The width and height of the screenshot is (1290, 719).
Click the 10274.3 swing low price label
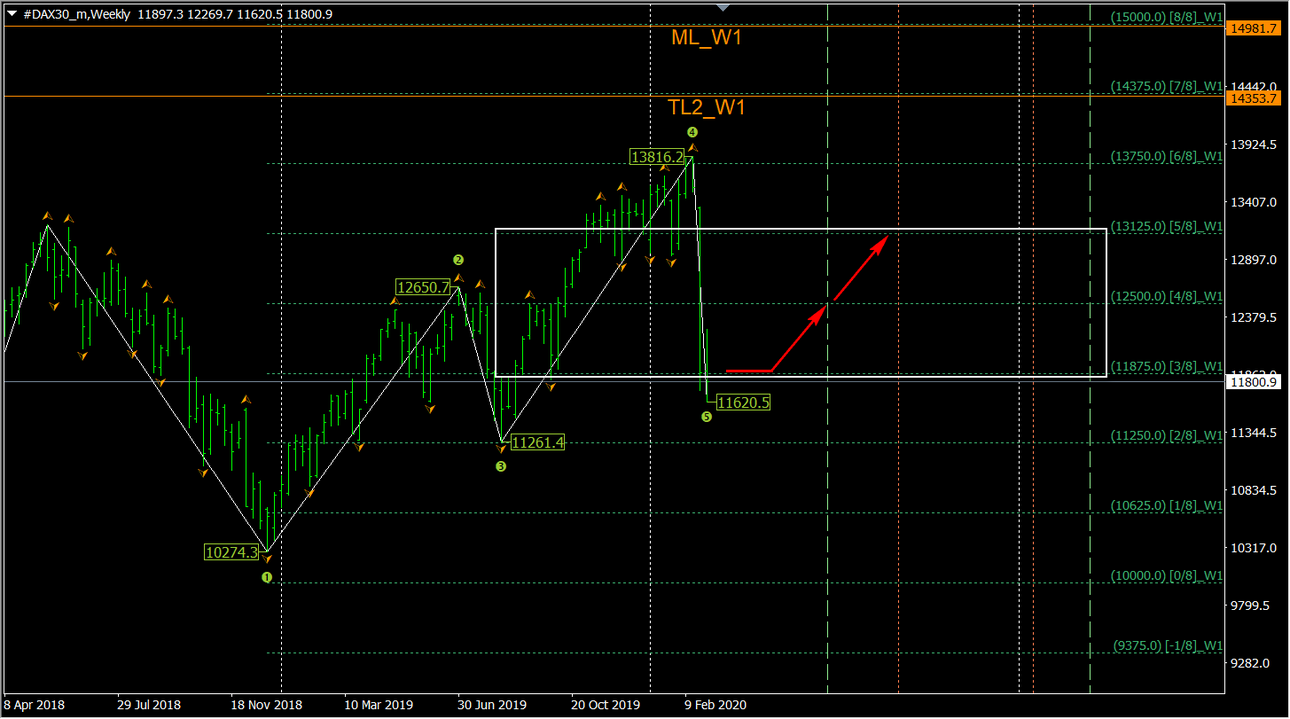point(231,551)
